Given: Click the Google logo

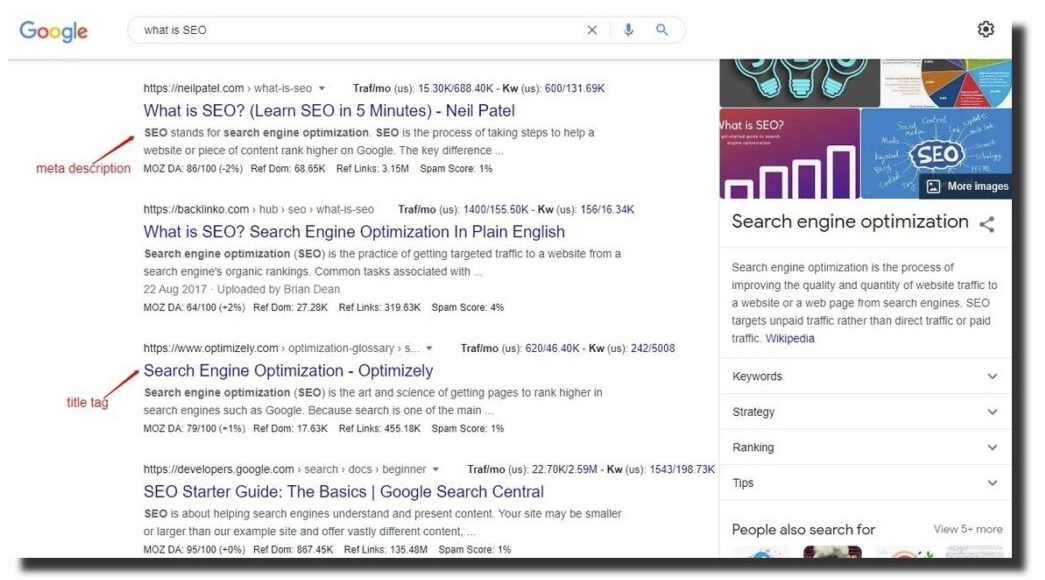Looking at the screenshot, I should (53, 31).
